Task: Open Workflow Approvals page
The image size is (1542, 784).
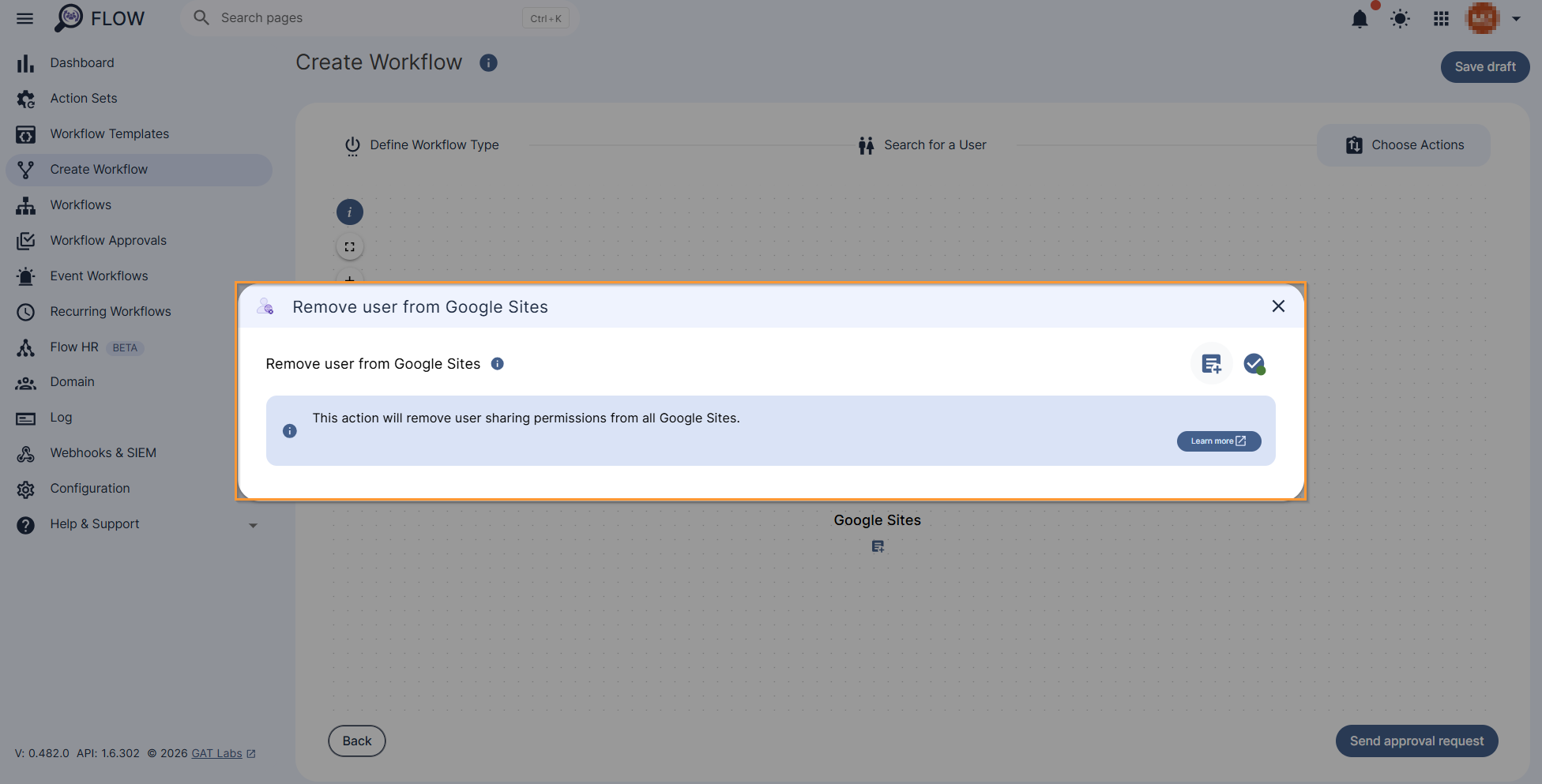Action: tap(108, 240)
